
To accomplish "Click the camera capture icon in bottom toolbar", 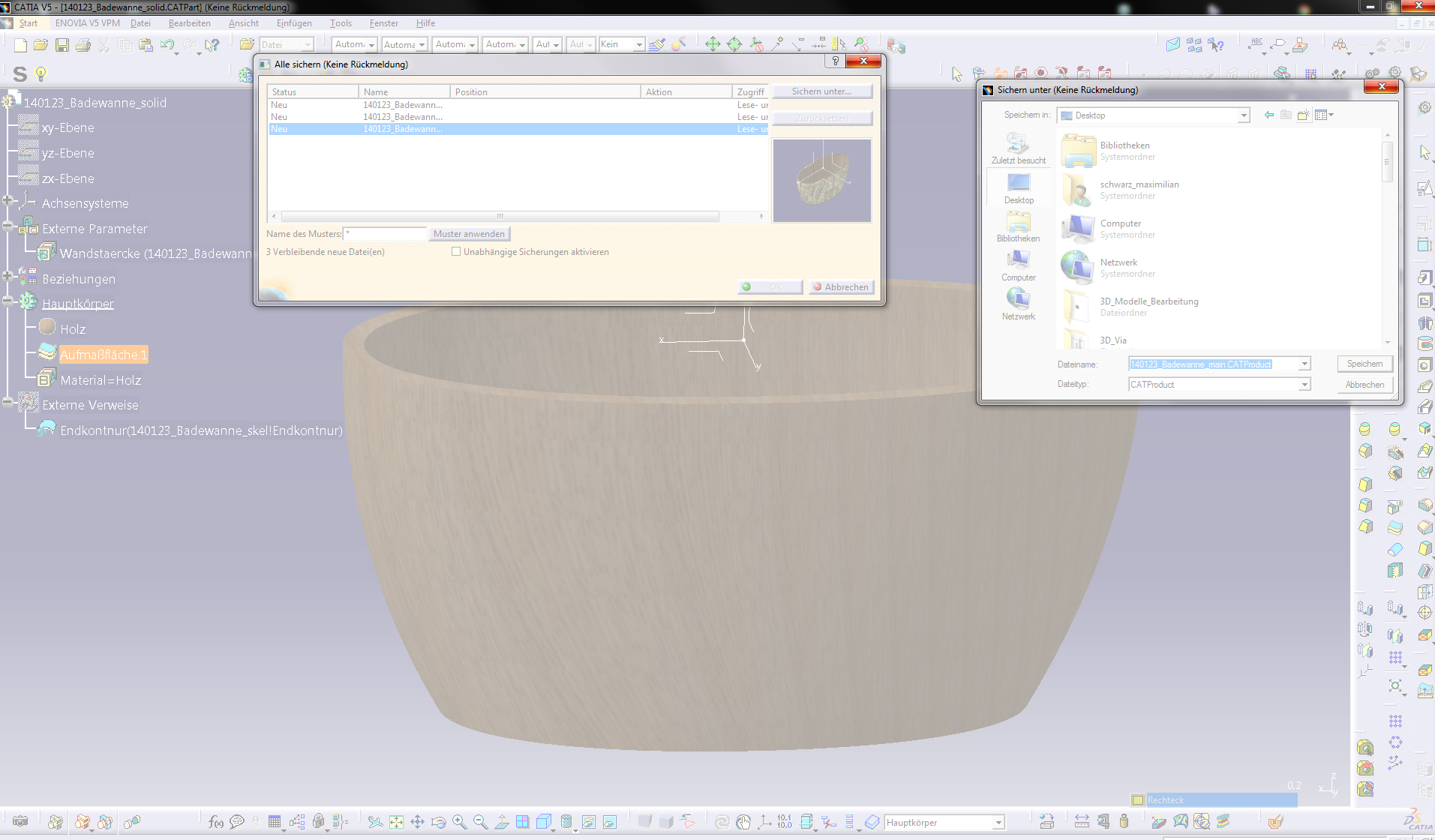I will point(20,822).
